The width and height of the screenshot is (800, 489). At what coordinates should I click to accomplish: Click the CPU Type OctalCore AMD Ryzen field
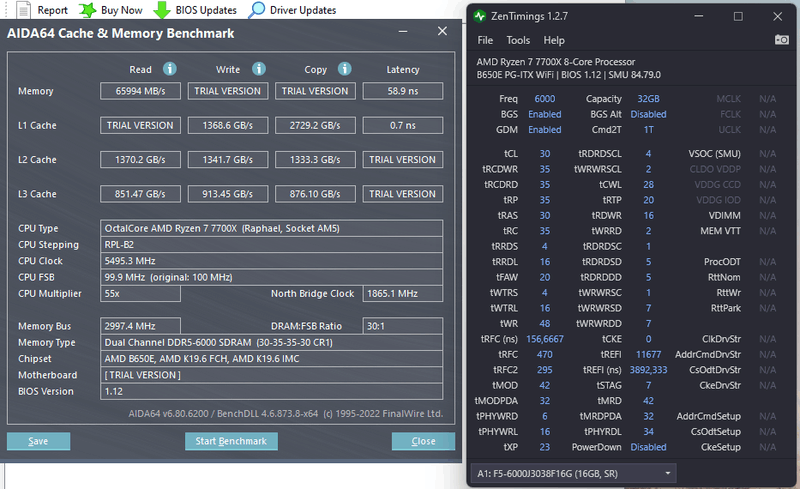(x=271, y=228)
